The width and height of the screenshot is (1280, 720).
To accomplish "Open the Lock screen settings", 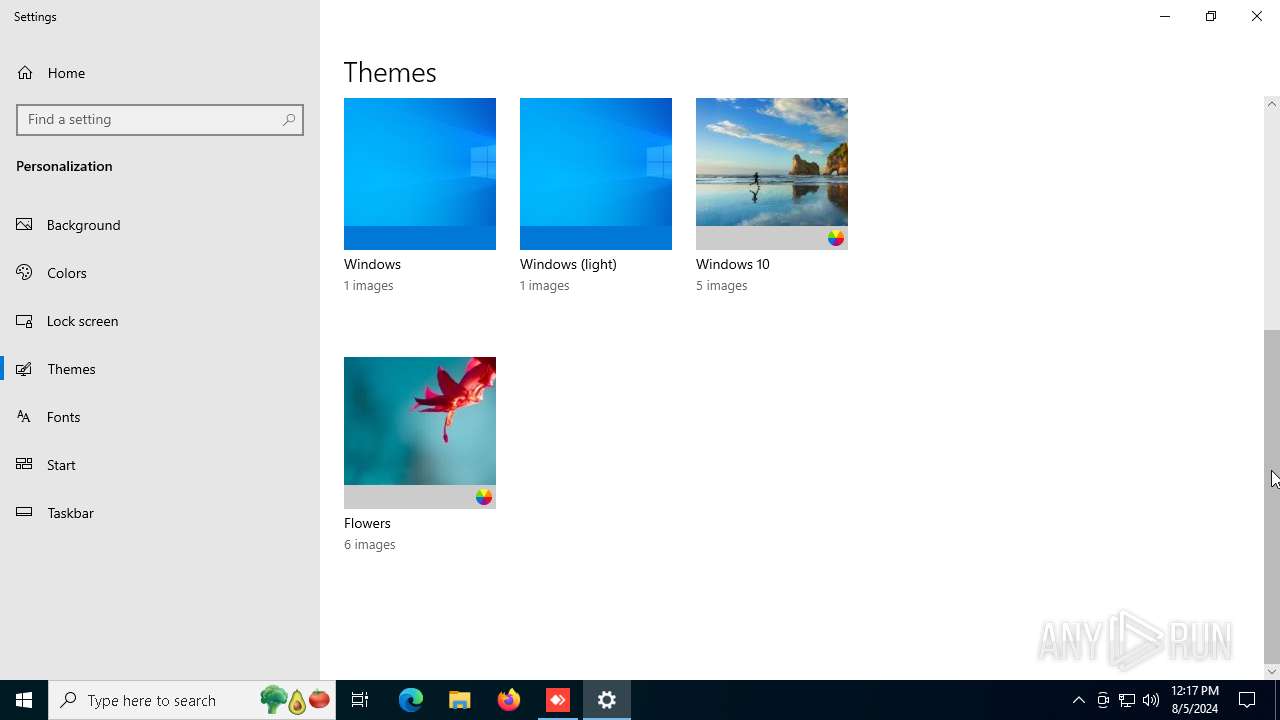I will pyautogui.click(x=160, y=321).
